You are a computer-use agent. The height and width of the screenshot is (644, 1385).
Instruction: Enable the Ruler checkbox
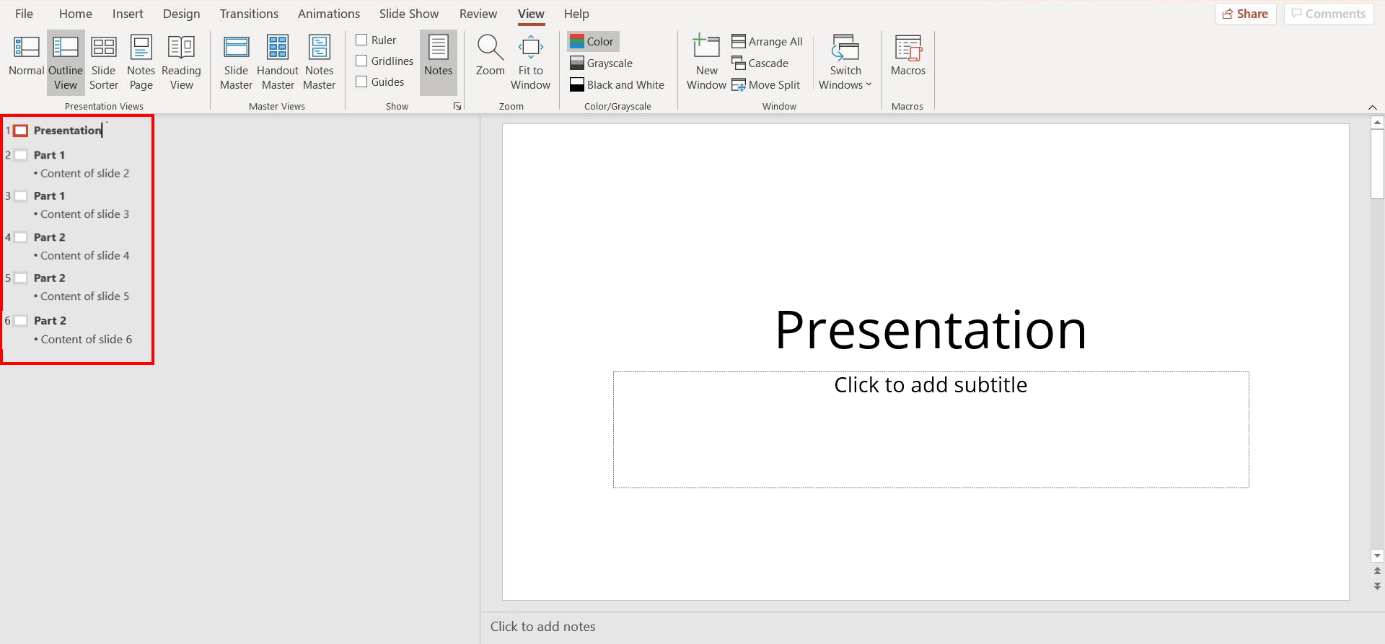coord(361,39)
